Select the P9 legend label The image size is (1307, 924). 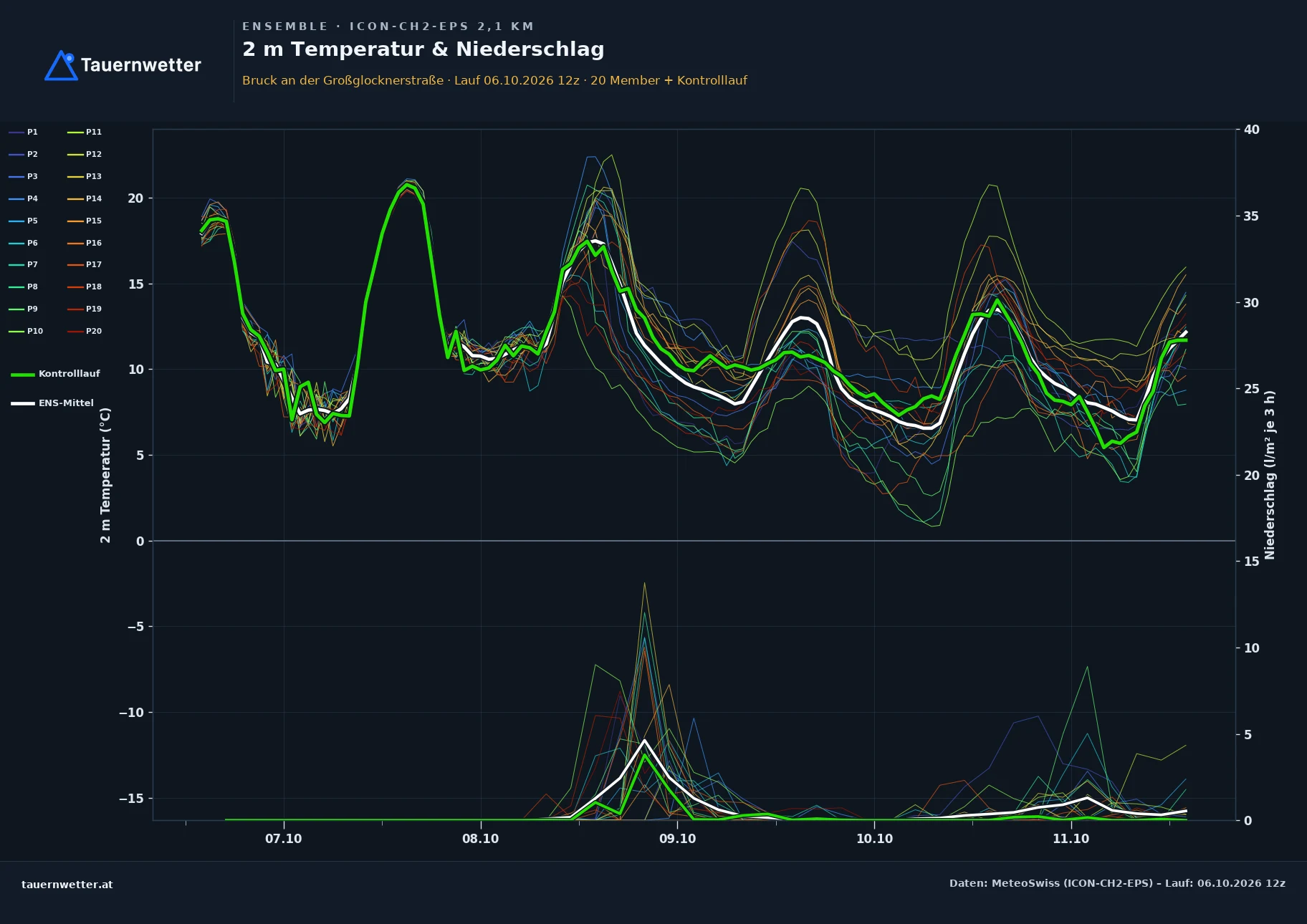(x=24, y=309)
